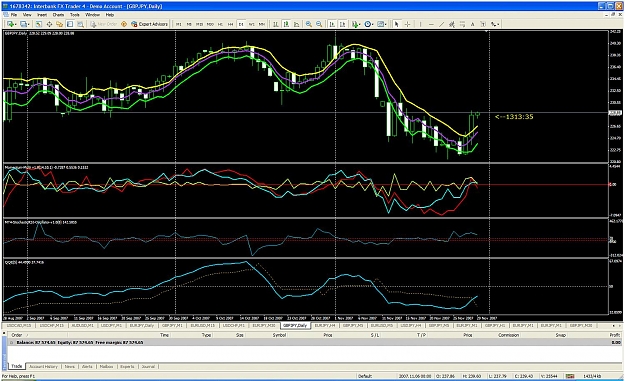The image size is (625, 381).
Task: Switch chart to line chart style
Action: (x=296, y=24)
